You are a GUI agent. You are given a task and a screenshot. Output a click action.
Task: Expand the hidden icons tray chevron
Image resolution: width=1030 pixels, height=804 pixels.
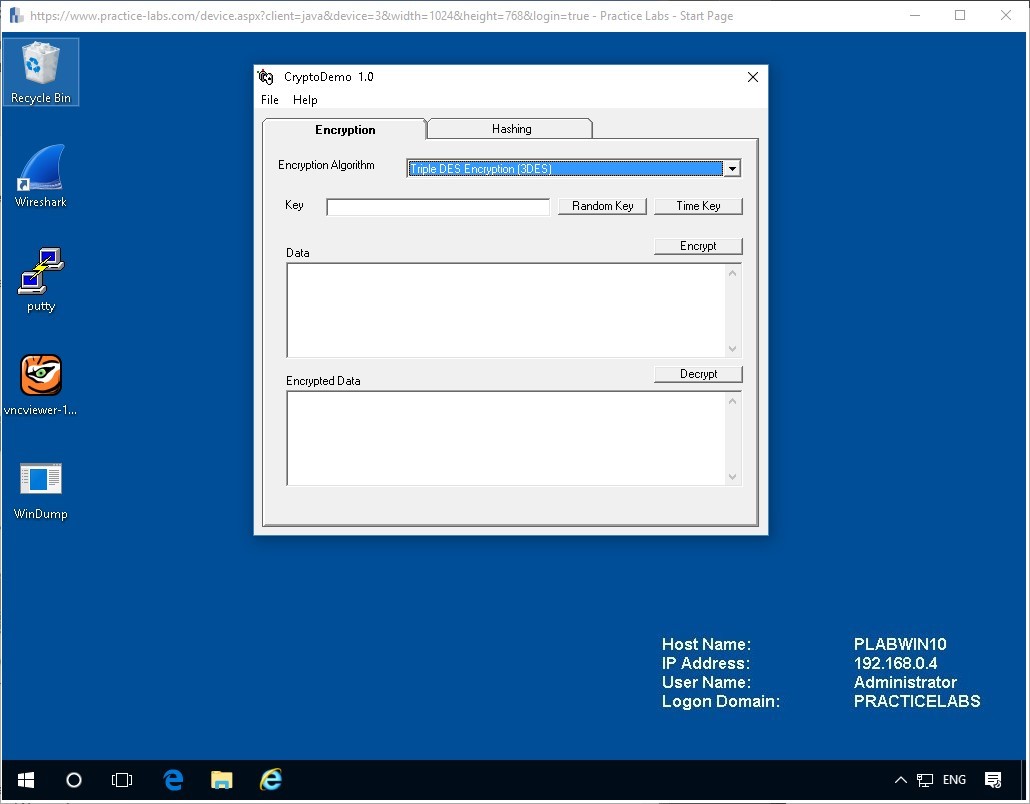pos(900,779)
